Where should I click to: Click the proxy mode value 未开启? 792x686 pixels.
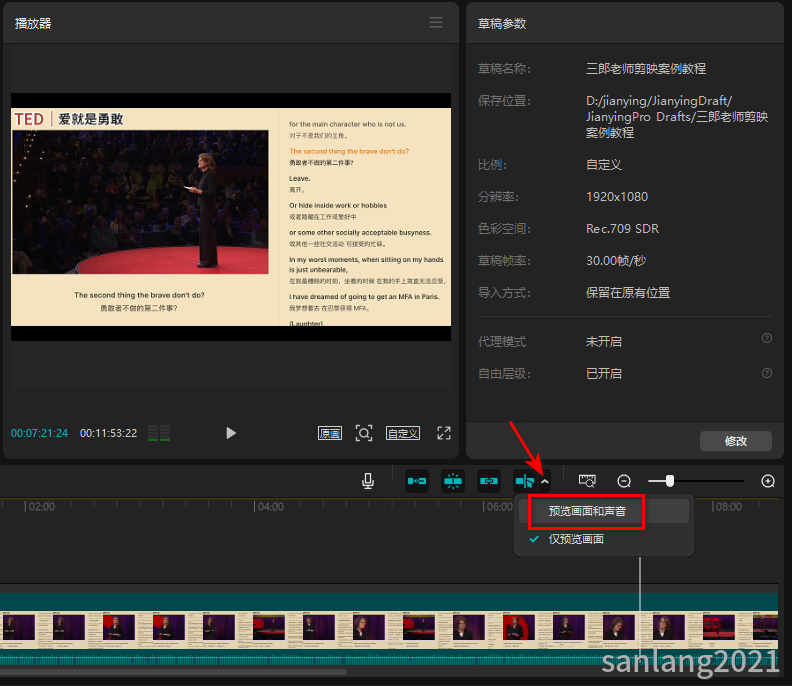[x=604, y=341]
